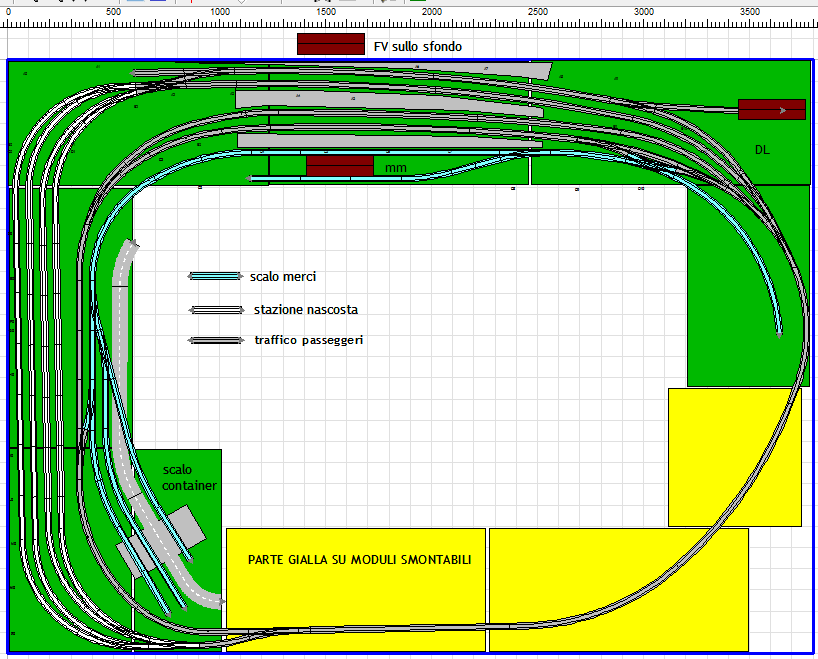
Task: Click the 'FV sullo sfondo' text label
Action: [x=417, y=46]
